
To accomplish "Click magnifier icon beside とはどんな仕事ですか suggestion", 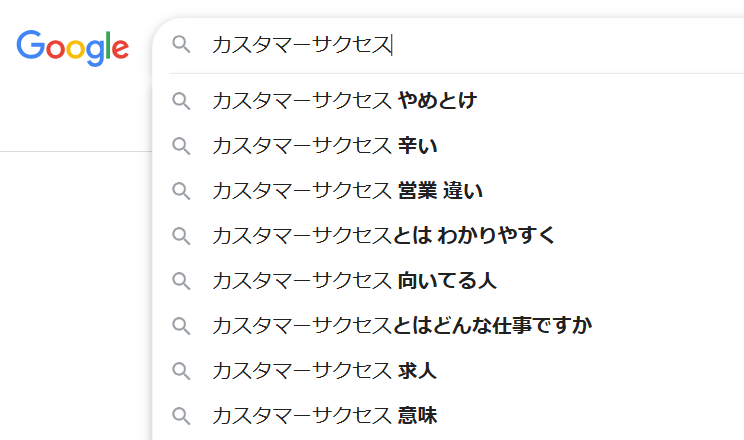I will tap(181, 325).
